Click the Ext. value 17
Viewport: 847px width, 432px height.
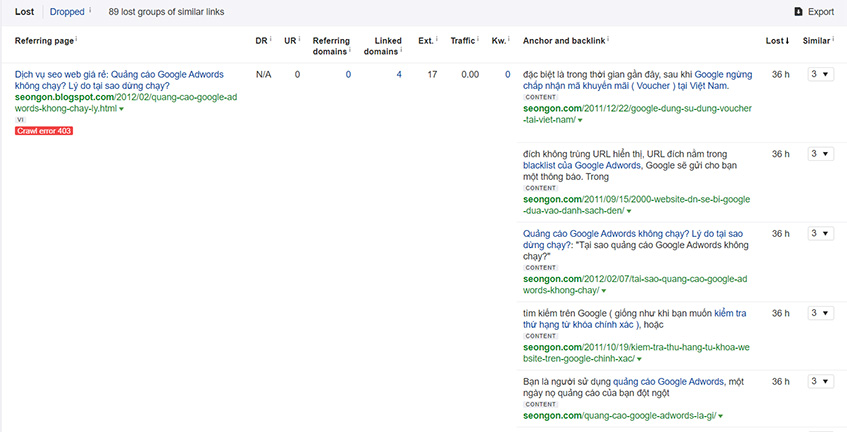432,75
